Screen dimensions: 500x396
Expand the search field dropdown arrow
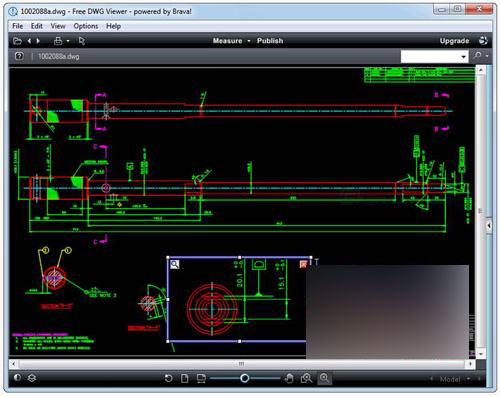pos(464,57)
